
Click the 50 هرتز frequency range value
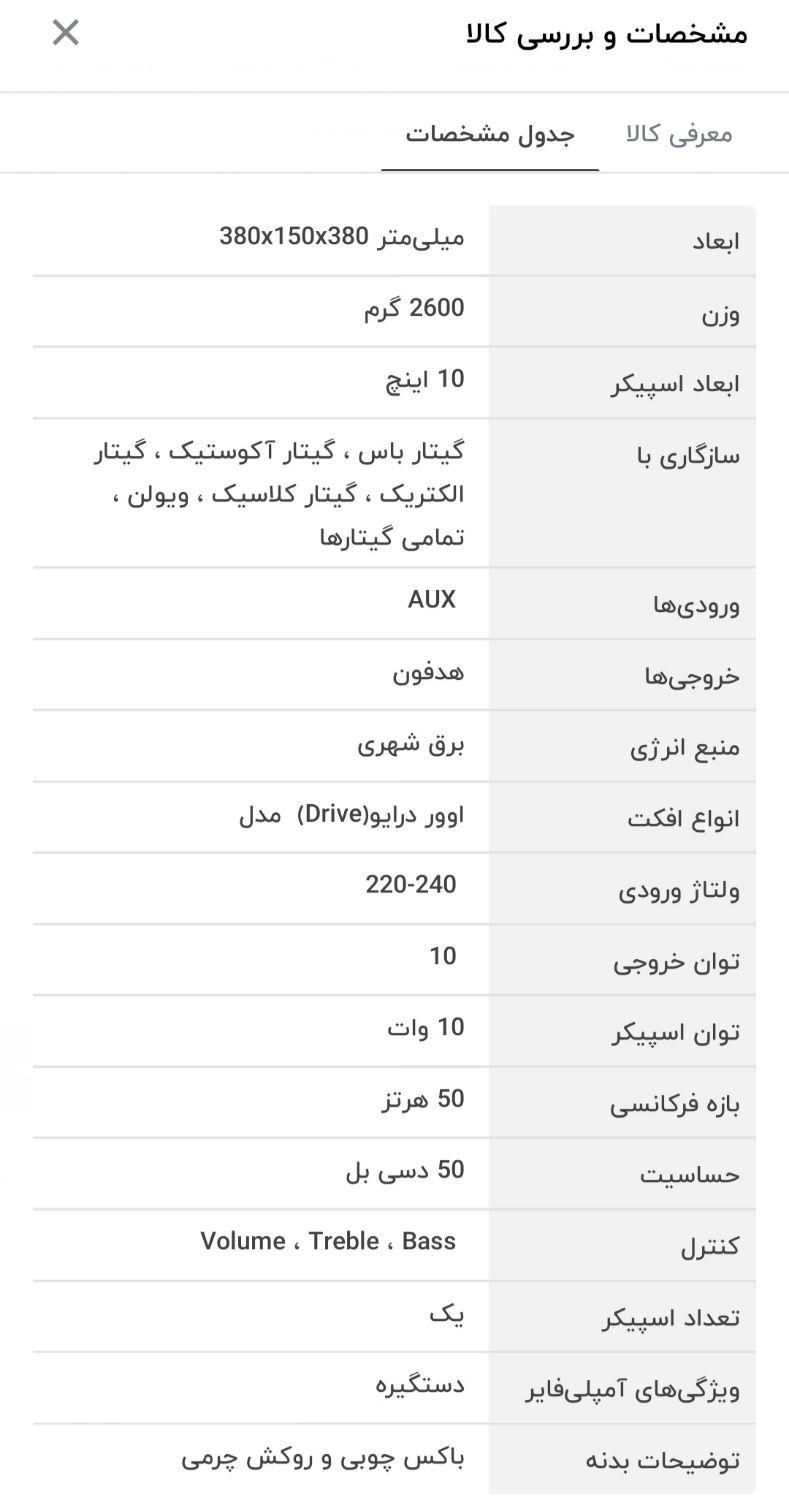421,1099
